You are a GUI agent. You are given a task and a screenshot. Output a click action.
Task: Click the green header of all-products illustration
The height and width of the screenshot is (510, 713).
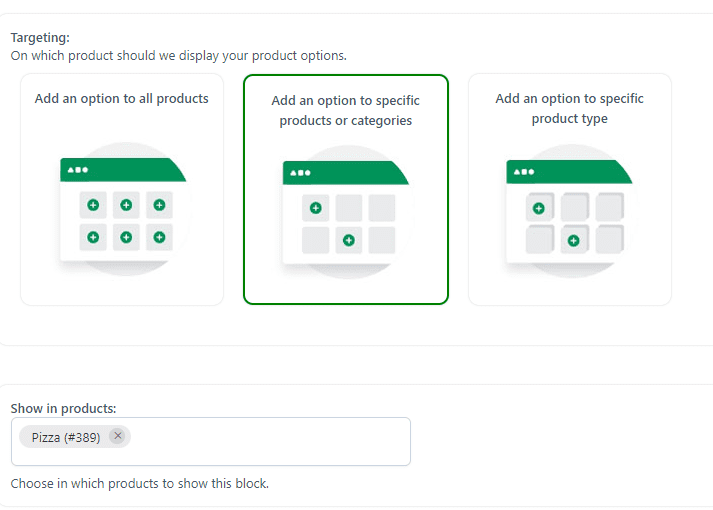(x=123, y=170)
